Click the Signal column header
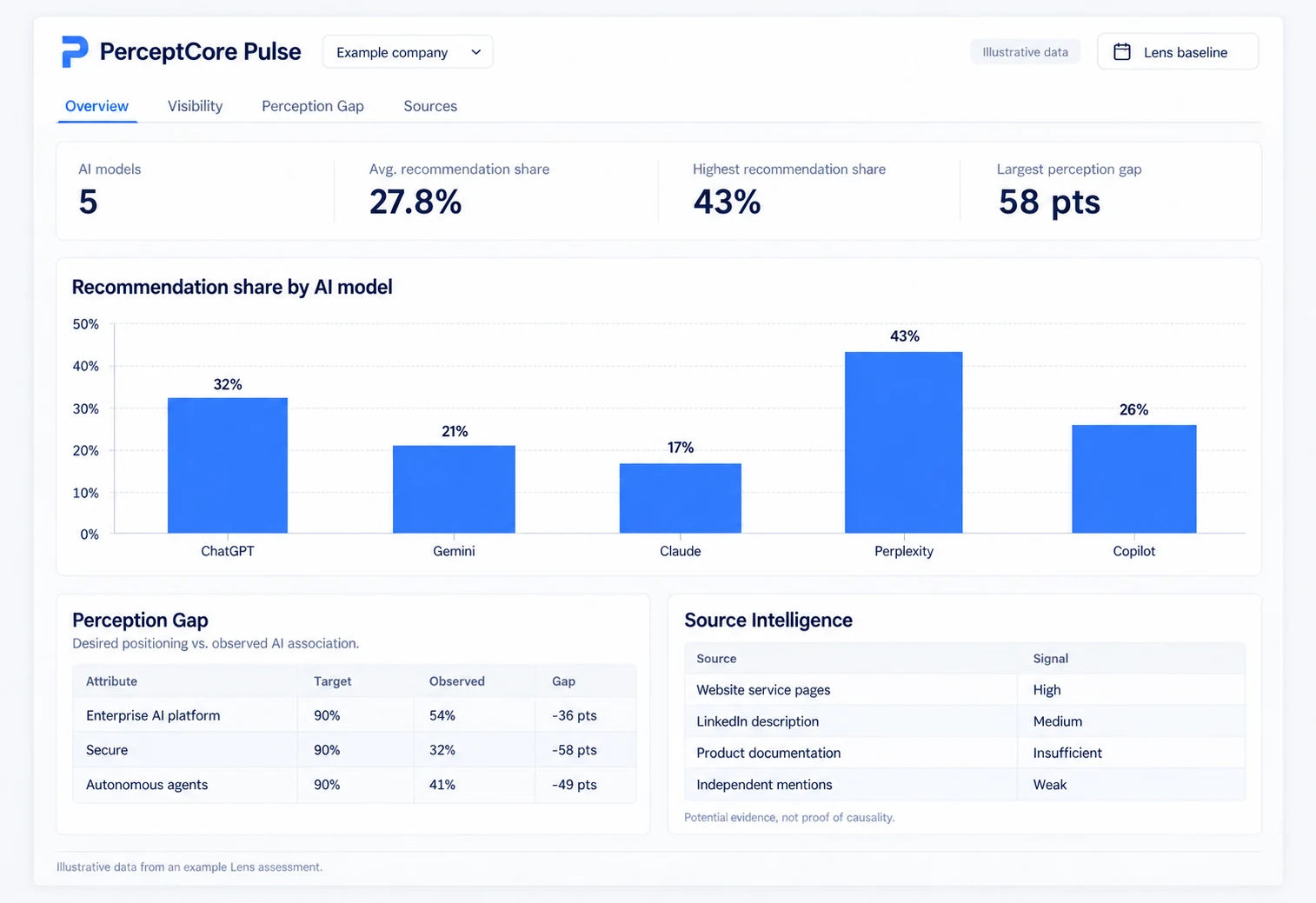This screenshot has height=903, width=1316. 1051,659
